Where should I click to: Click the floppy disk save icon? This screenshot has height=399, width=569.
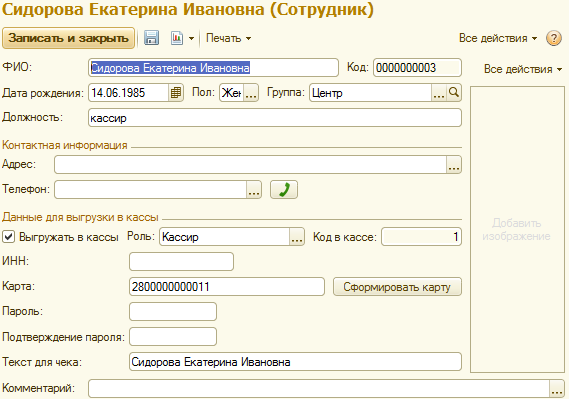(x=151, y=38)
